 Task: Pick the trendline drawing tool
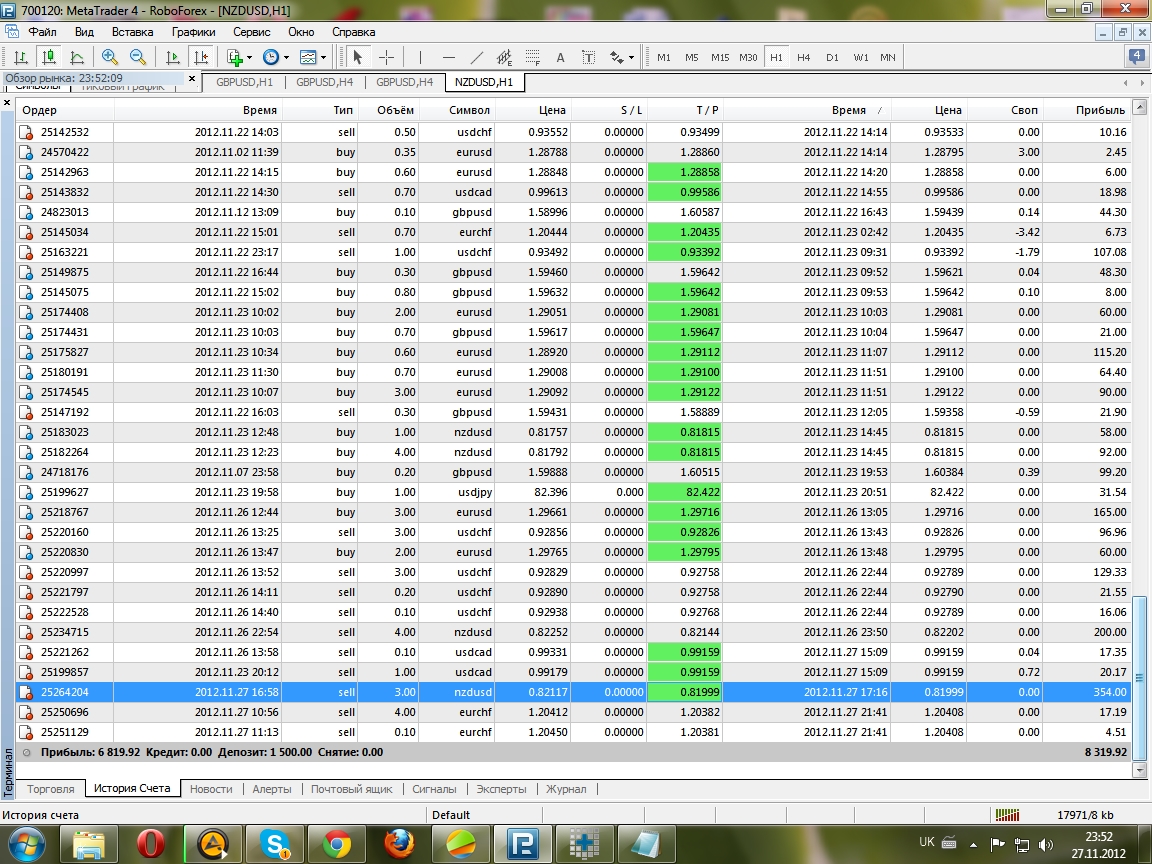477,57
